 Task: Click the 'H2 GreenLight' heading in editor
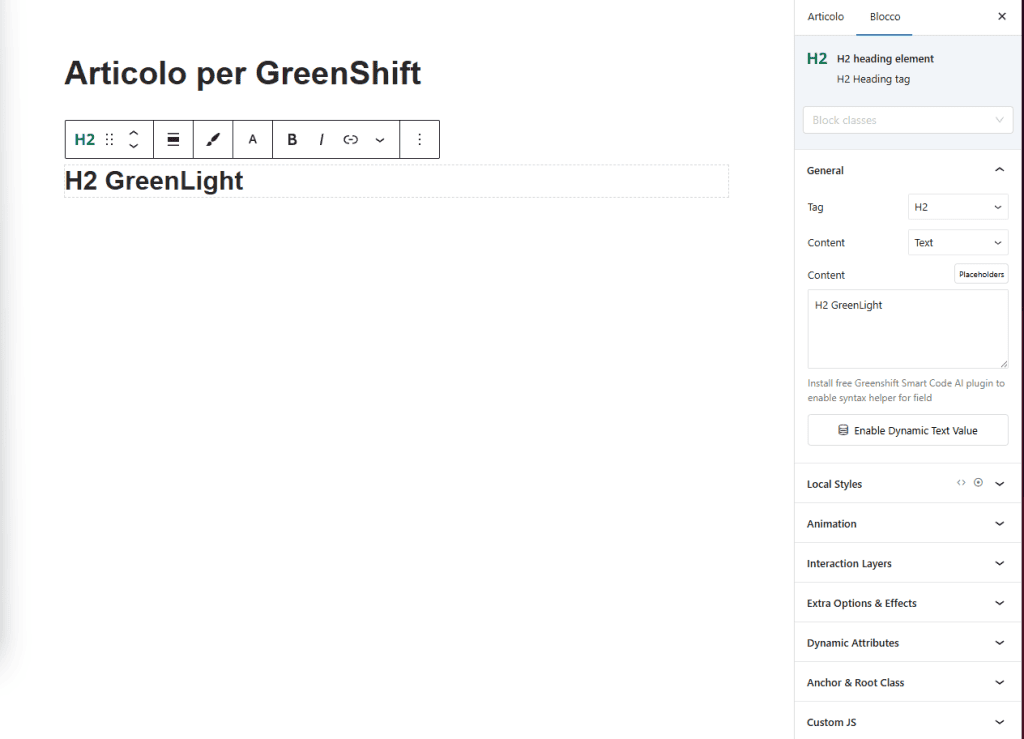(x=154, y=181)
